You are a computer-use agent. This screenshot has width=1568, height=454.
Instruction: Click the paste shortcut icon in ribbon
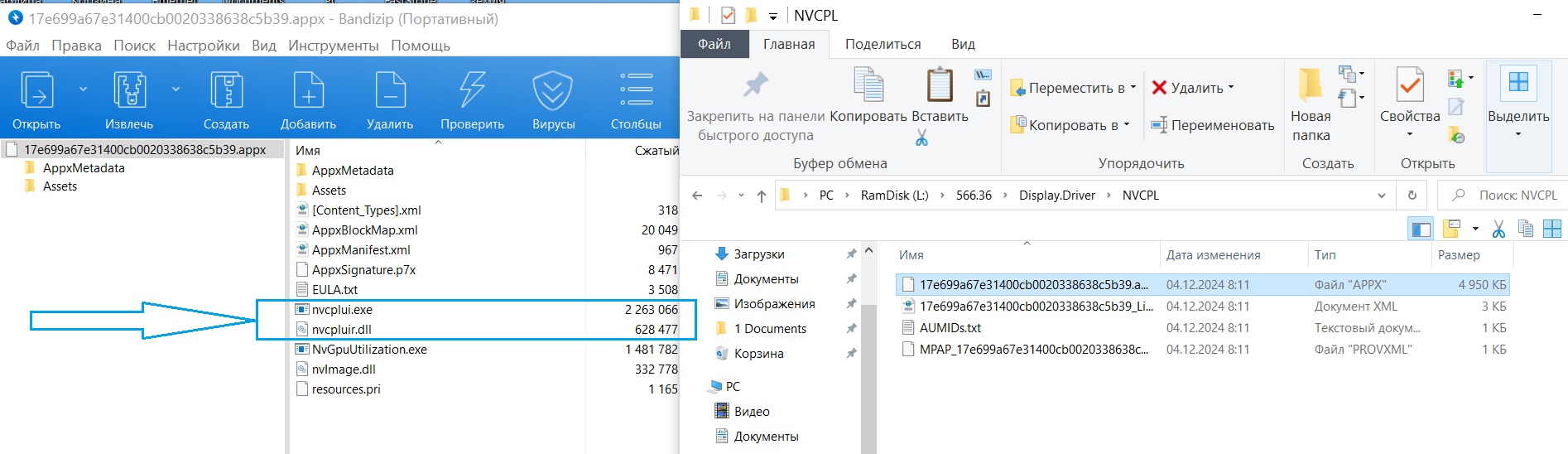[983, 99]
